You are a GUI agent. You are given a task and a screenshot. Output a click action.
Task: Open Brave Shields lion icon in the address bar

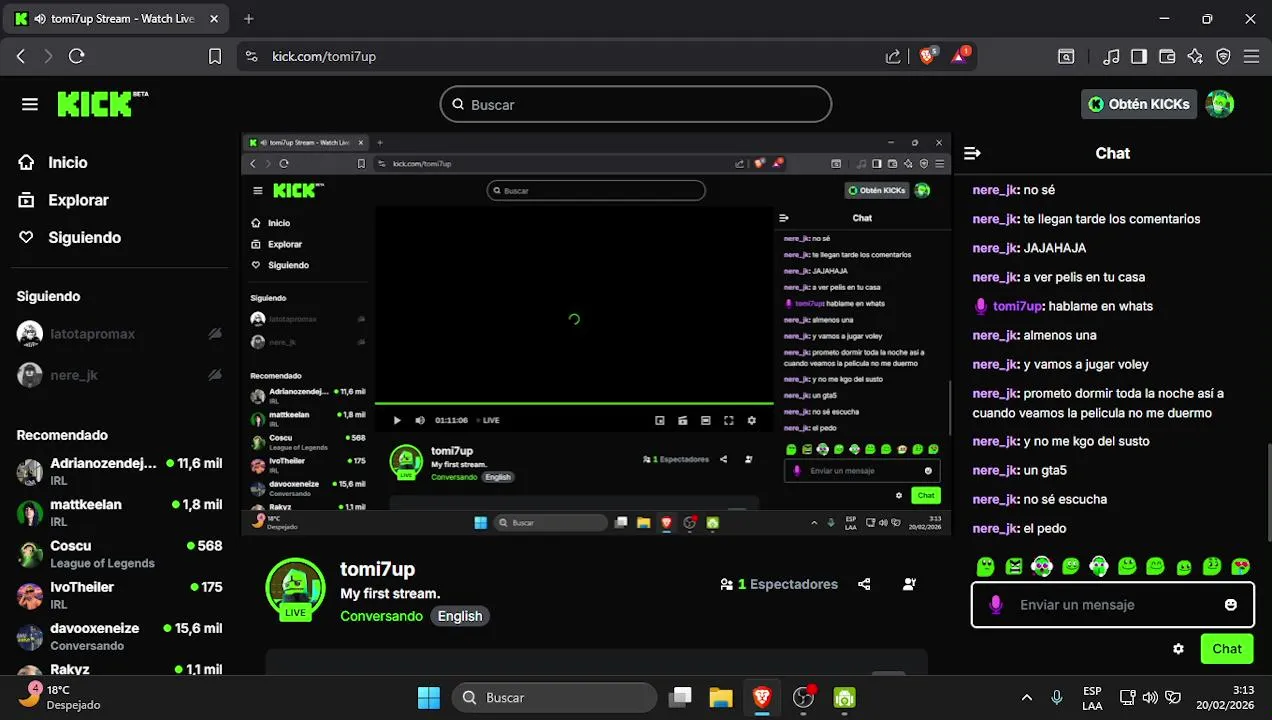coord(927,56)
